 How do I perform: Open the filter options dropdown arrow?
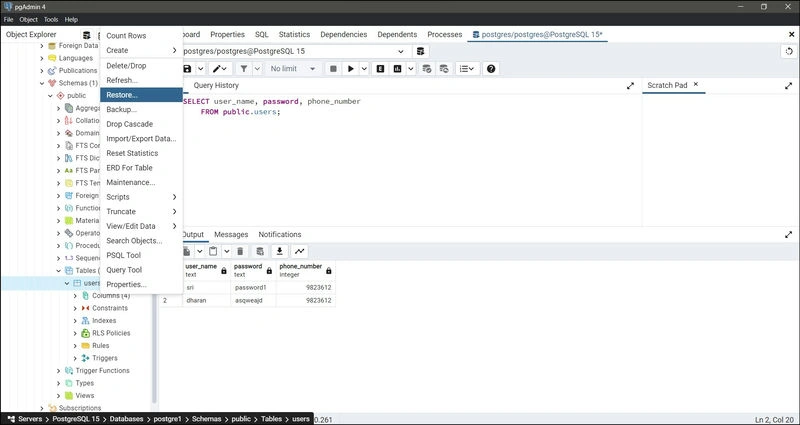258,69
